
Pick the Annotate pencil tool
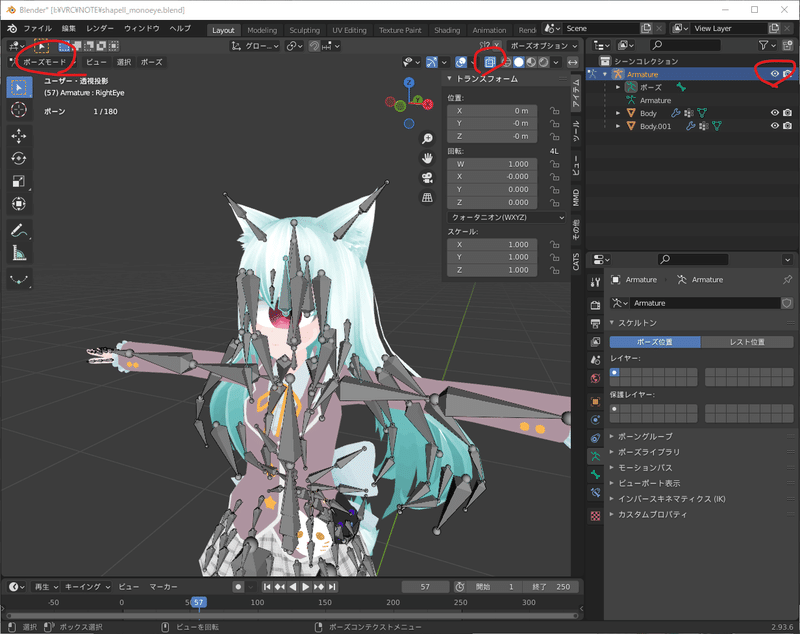pyautogui.click(x=19, y=231)
